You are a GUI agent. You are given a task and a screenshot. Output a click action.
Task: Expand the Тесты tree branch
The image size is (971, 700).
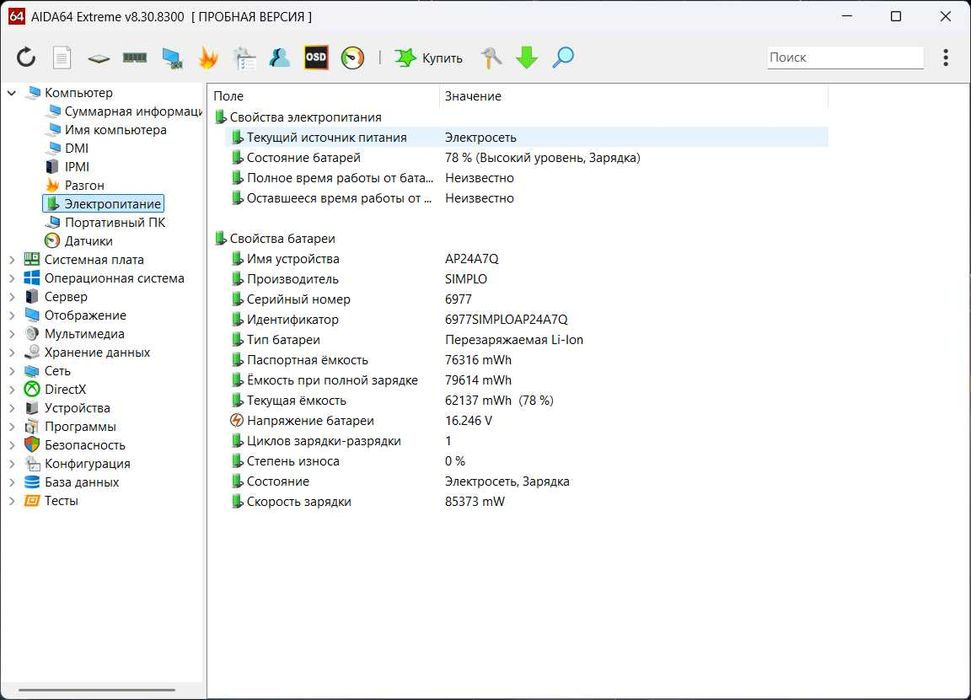(x=12, y=501)
